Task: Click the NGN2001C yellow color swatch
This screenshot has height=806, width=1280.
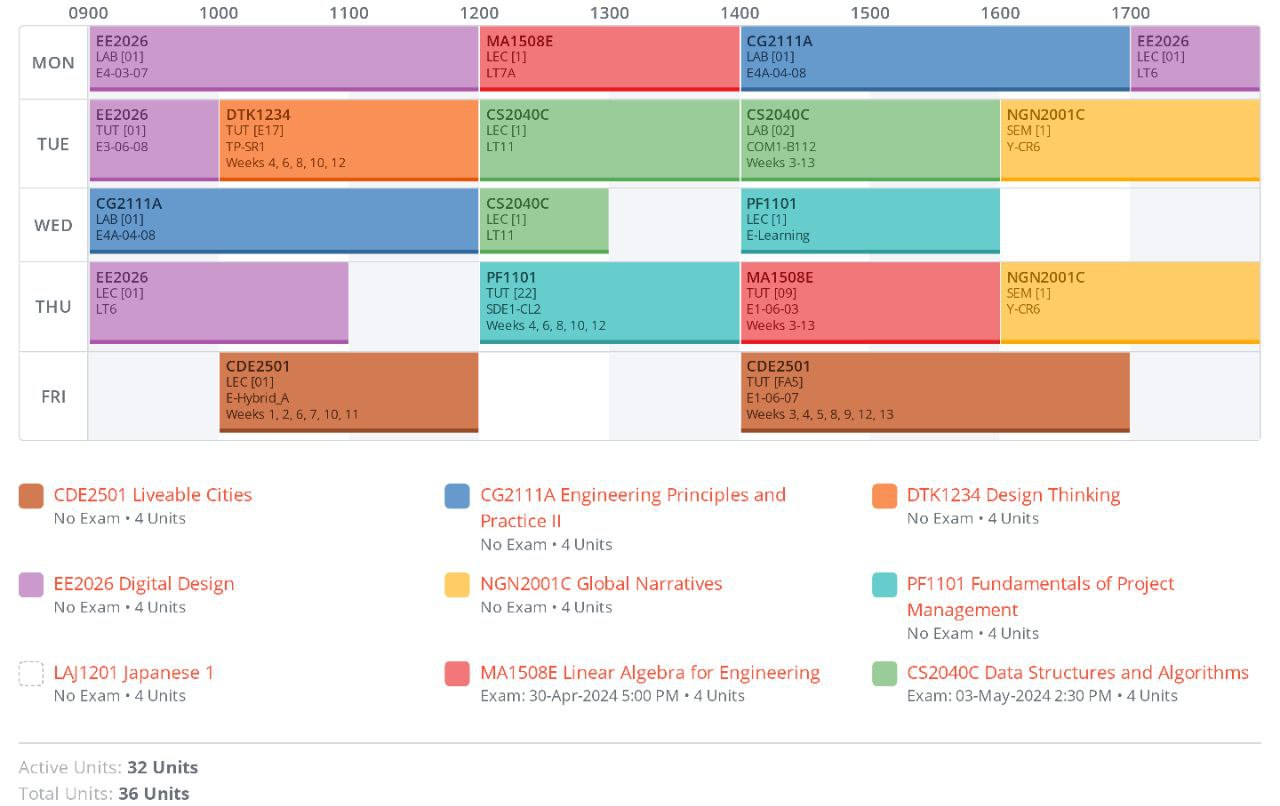Action: [x=457, y=585]
